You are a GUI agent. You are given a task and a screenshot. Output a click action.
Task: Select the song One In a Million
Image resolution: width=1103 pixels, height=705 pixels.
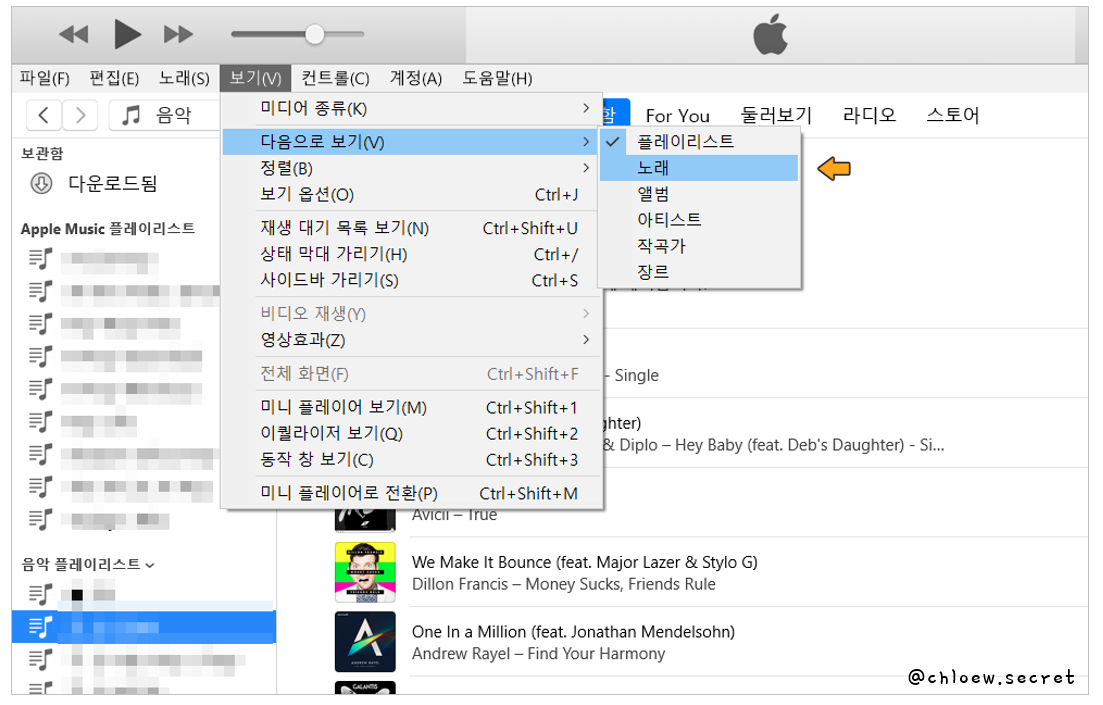573,632
